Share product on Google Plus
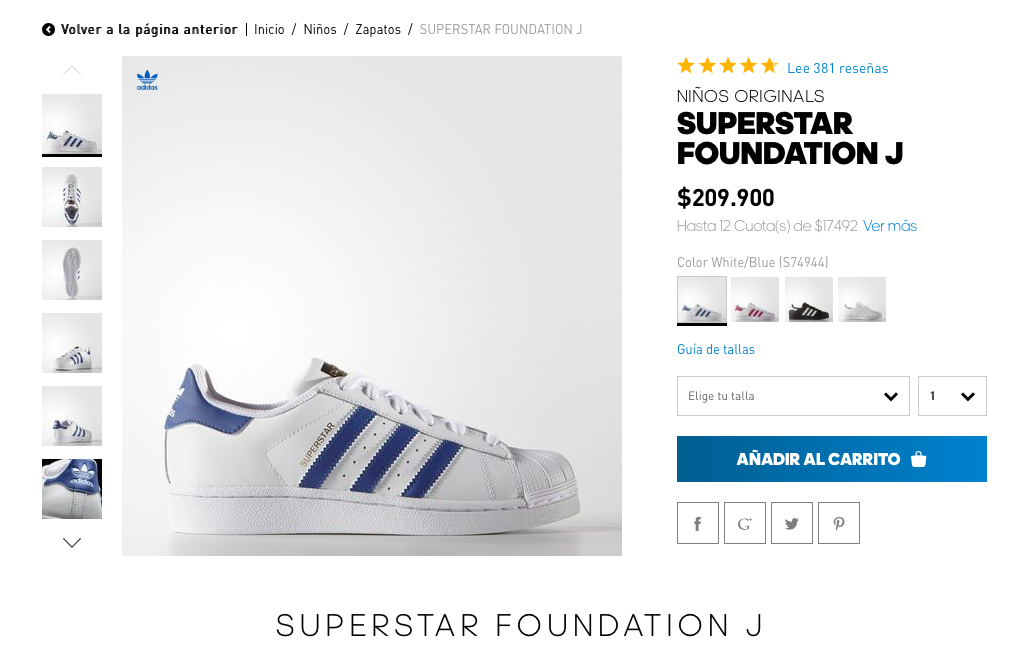This screenshot has height=658, width=1023. pos(744,523)
